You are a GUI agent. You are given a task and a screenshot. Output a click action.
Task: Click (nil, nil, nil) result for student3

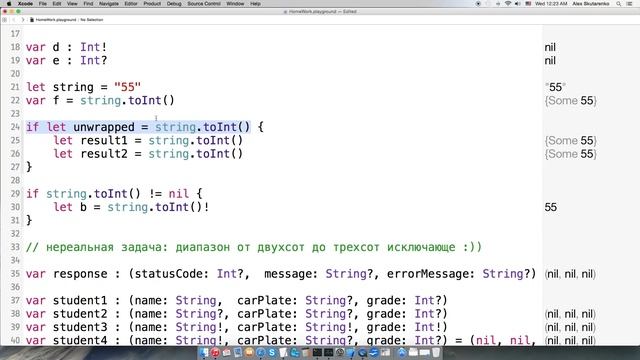click(570, 327)
